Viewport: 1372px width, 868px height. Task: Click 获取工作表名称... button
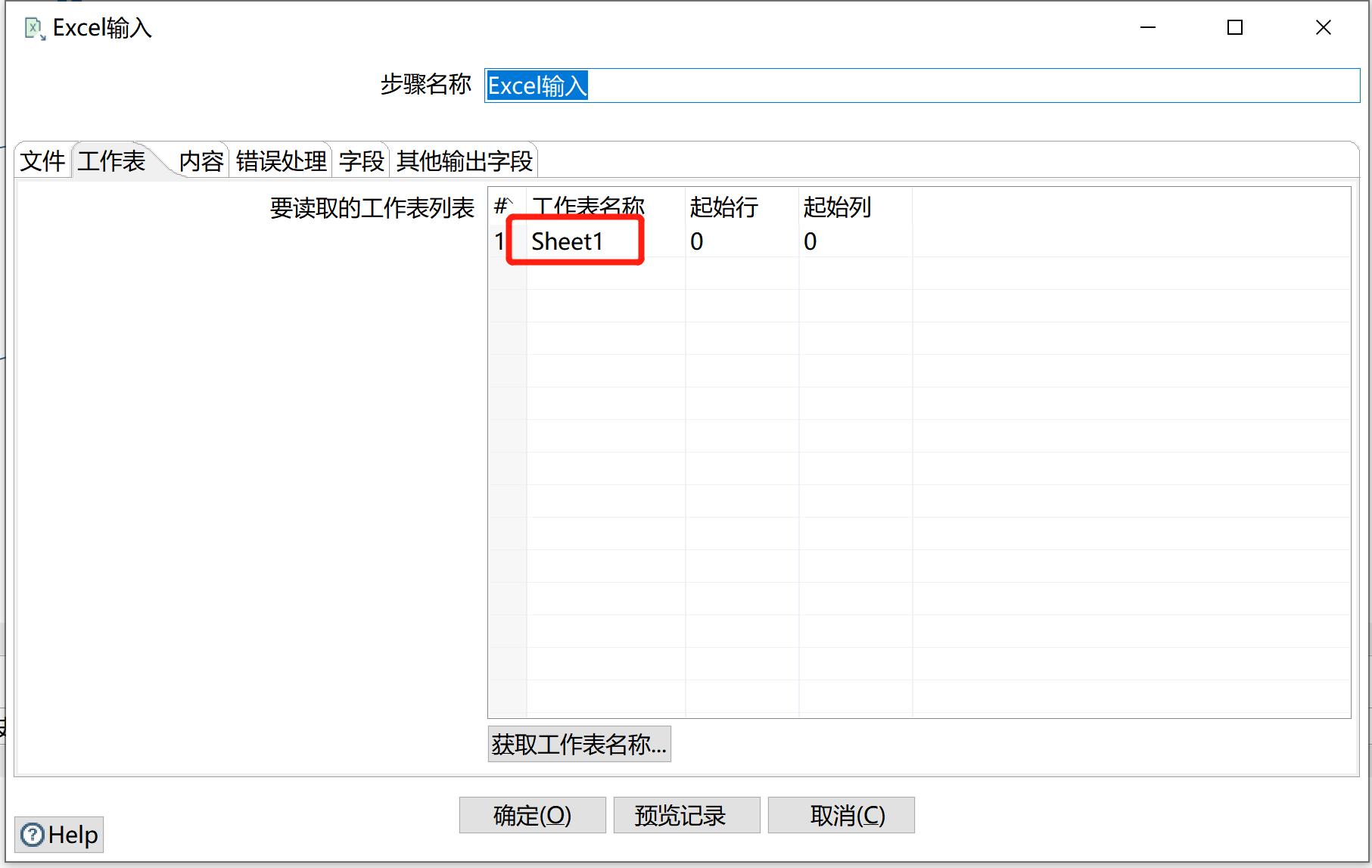click(x=579, y=744)
